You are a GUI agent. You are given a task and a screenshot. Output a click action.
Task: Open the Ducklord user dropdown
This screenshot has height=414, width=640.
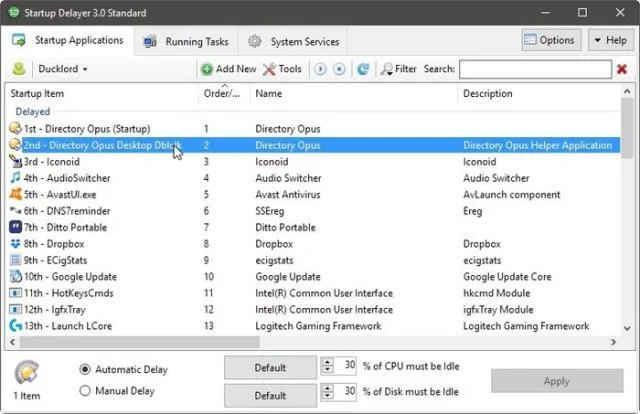[x=62, y=69]
